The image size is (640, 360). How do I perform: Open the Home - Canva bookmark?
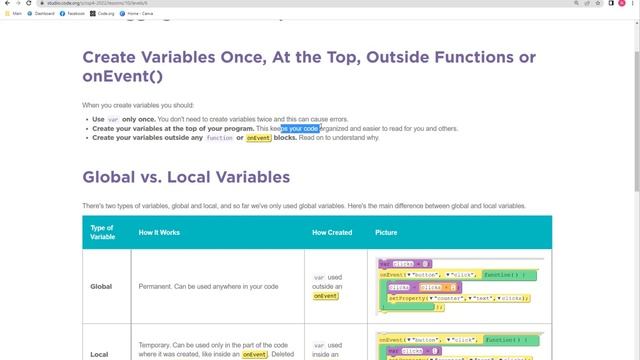[136, 13]
